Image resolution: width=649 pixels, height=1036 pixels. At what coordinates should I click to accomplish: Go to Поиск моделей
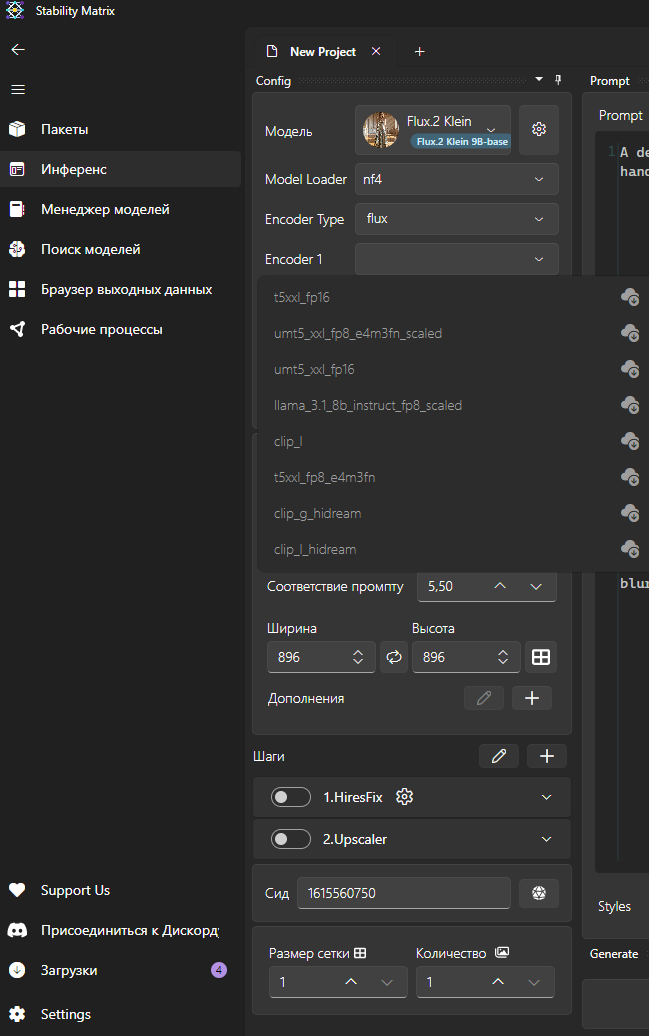pyautogui.click(x=120, y=249)
